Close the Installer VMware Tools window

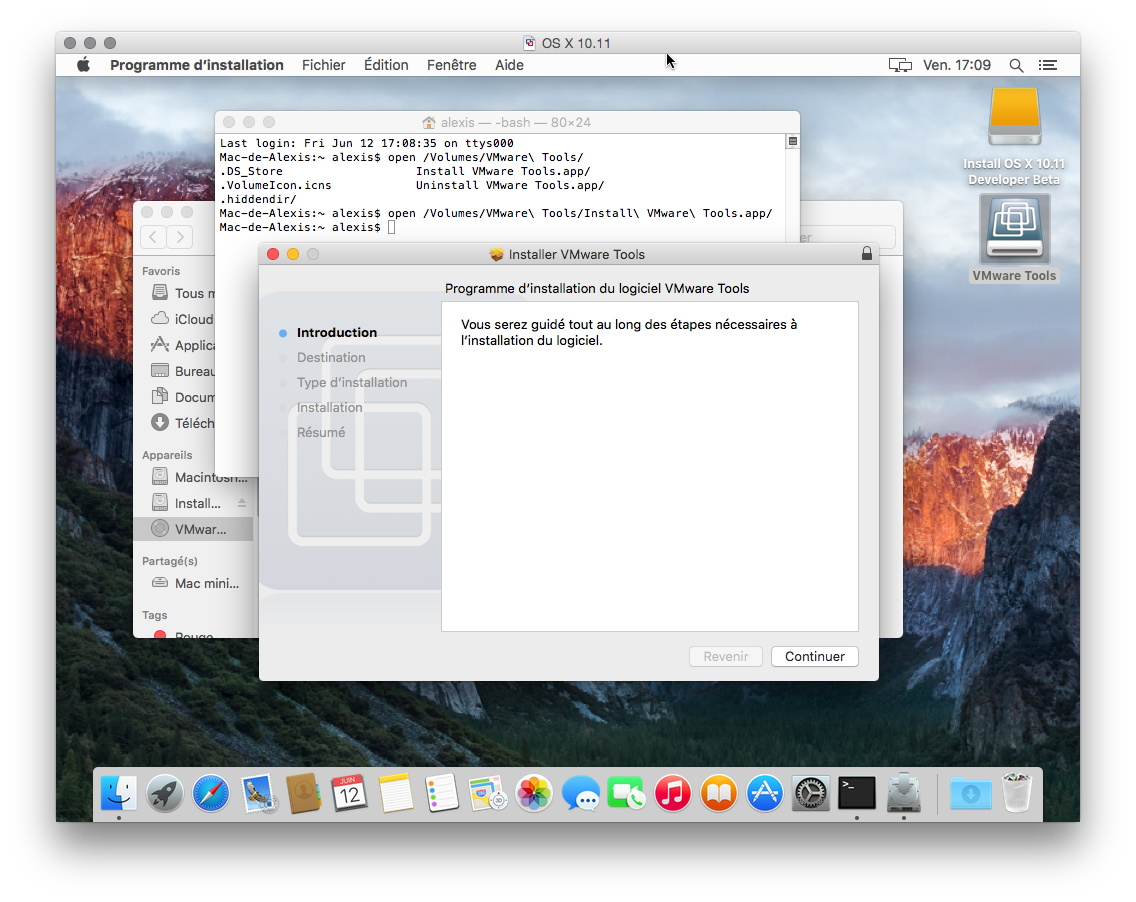point(273,254)
